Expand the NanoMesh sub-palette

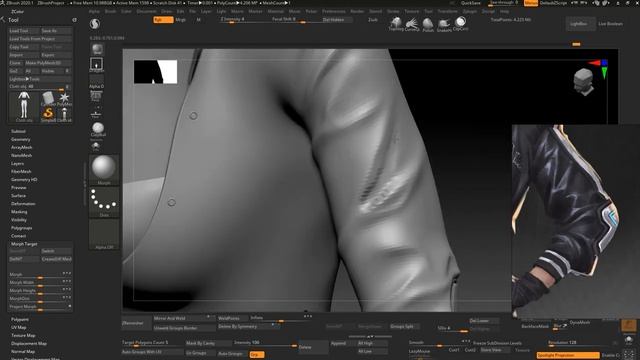[22, 156]
